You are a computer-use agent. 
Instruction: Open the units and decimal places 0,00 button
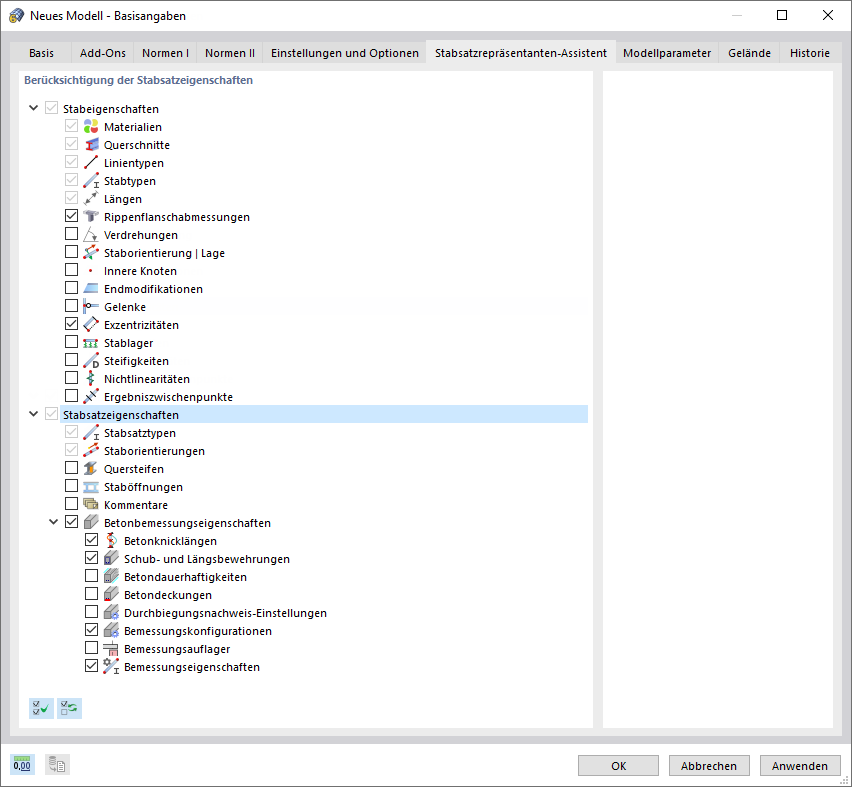point(22,765)
